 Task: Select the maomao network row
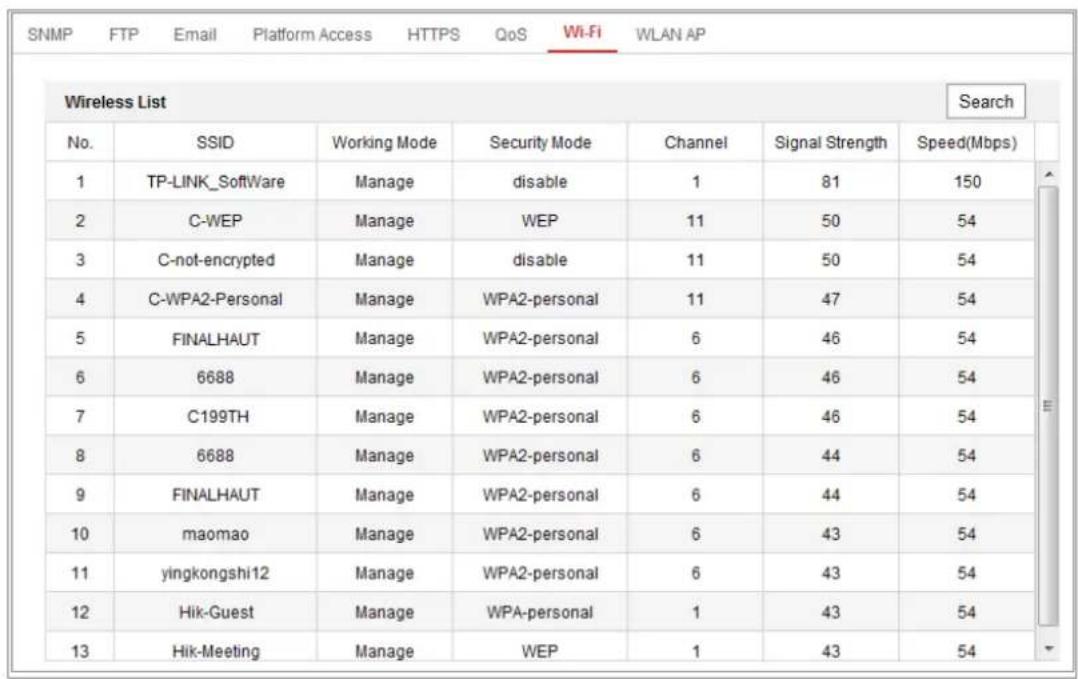(540, 534)
